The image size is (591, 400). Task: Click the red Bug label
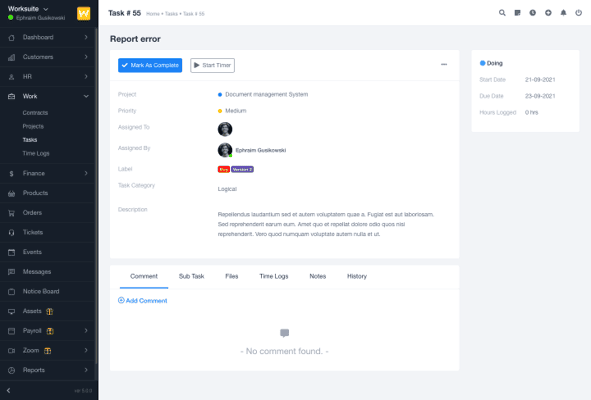pyautogui.click(x=224, y=169)
